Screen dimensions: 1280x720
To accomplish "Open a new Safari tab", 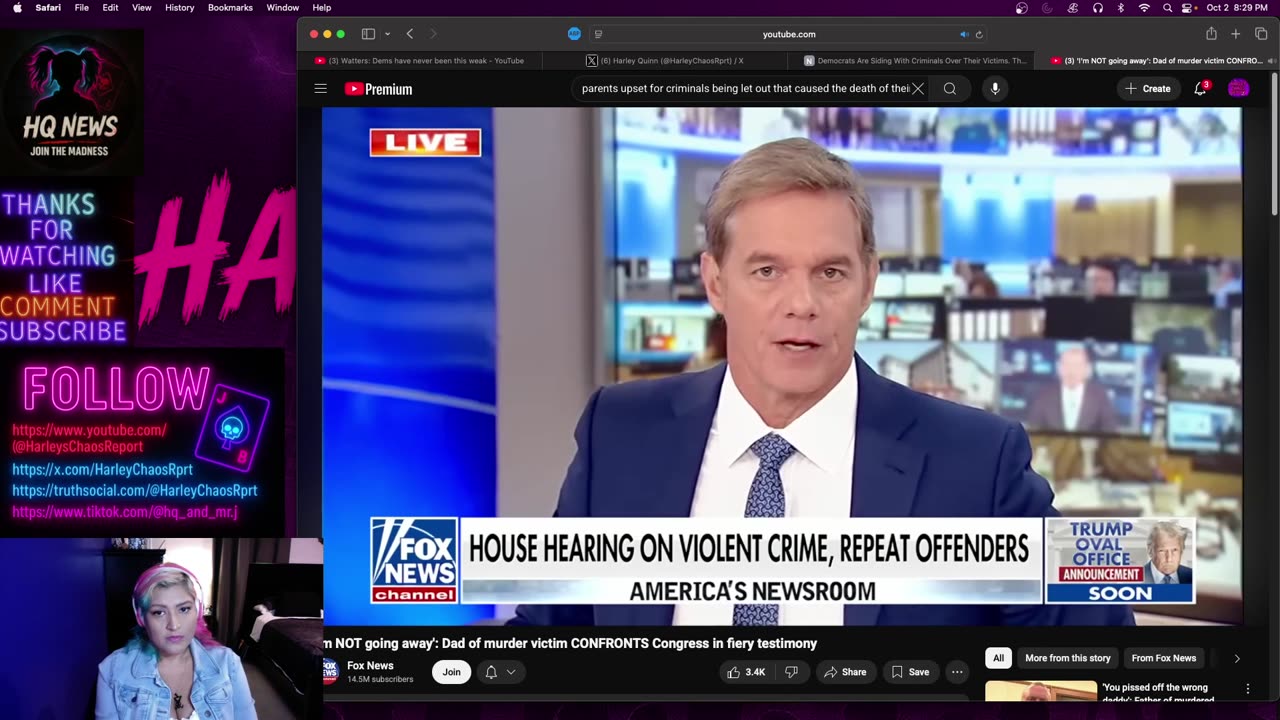I will [x=1236, y=34].
